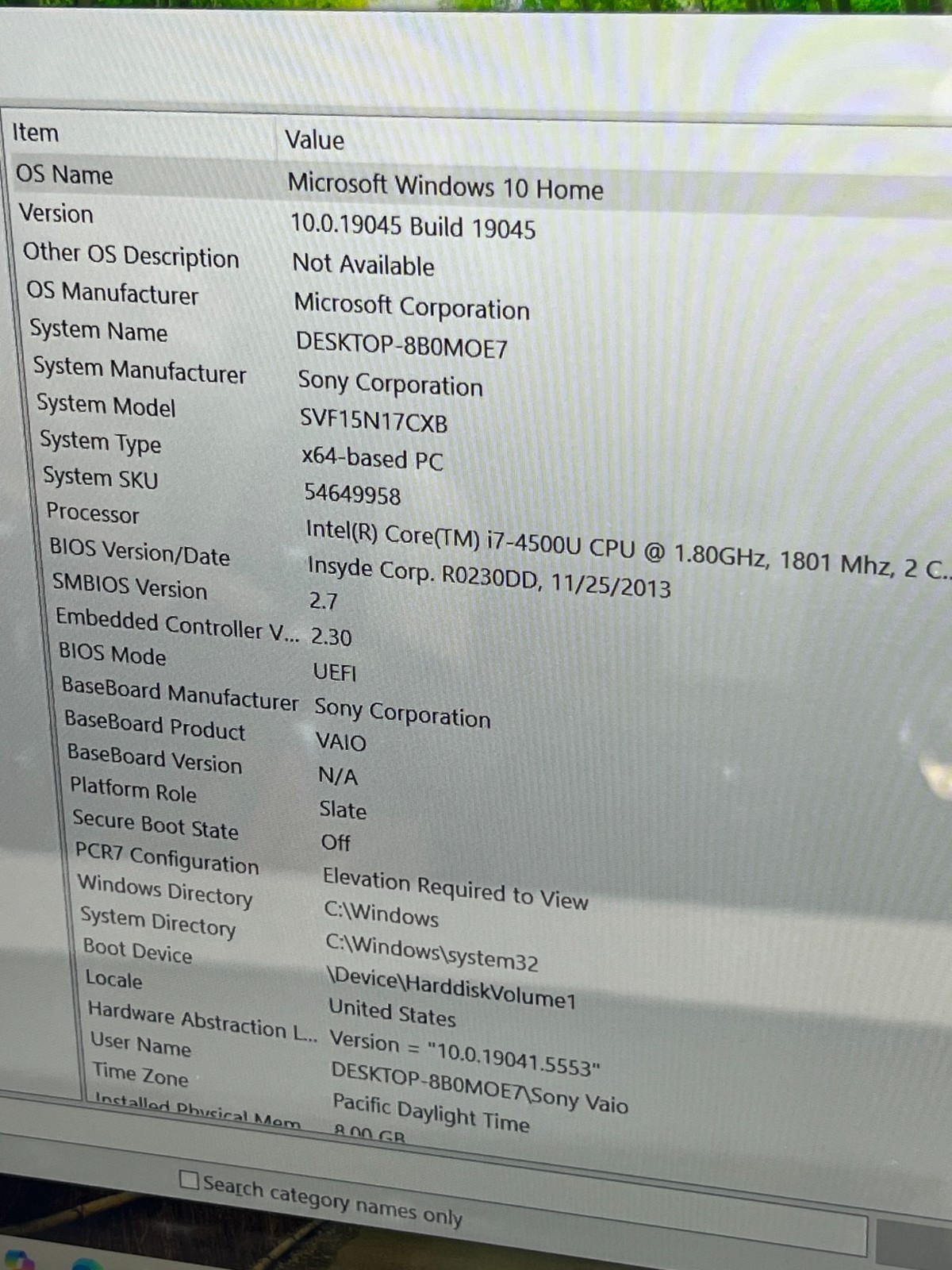
Task: Select the Secure Boot 'Off' value
Action: click(336, 842)
